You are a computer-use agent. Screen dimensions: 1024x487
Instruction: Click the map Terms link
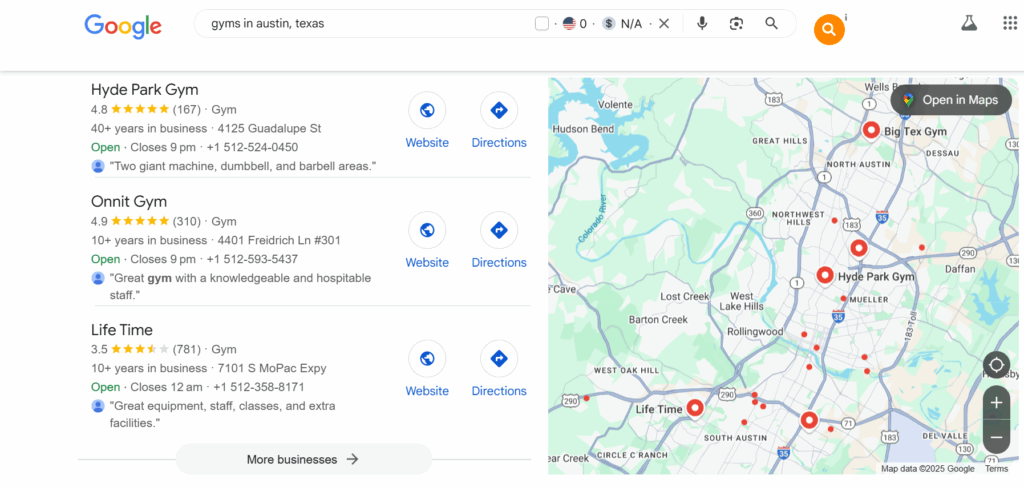pos(997,469)
